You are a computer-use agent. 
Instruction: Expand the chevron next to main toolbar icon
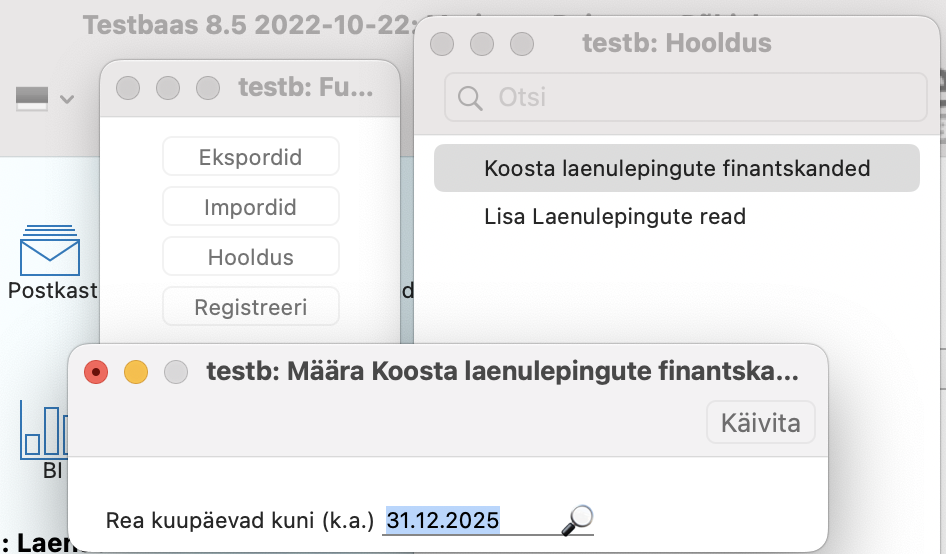(x=67, y=99)
